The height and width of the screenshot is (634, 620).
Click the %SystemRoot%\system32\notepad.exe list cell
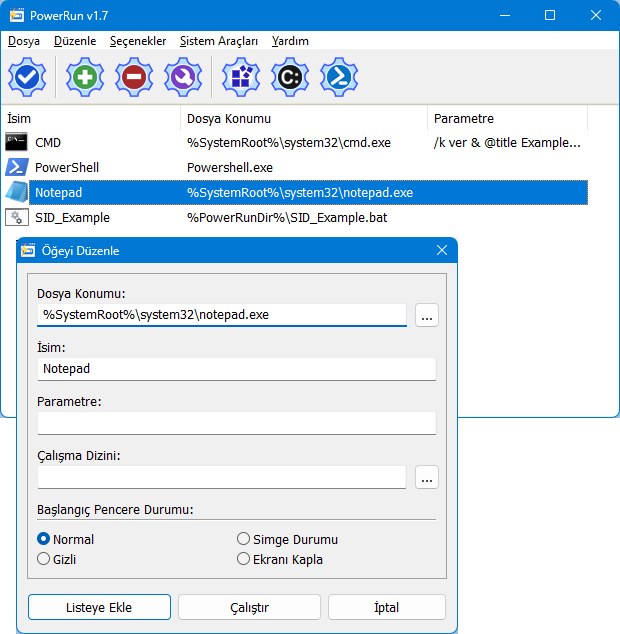pyautogui.click(x=300, y=192)
